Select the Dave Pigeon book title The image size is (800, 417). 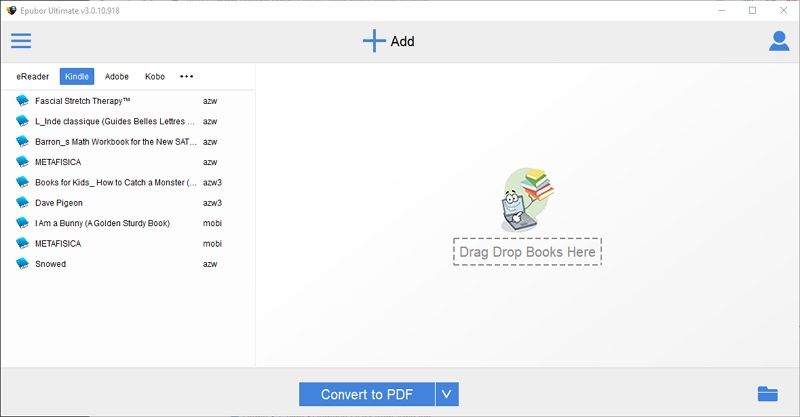(59, 203)
